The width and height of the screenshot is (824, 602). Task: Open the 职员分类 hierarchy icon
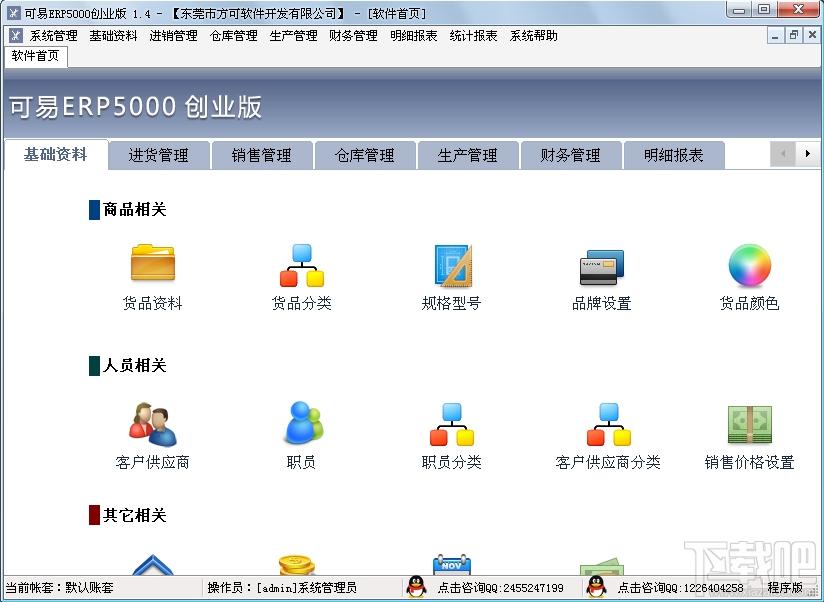451,424
